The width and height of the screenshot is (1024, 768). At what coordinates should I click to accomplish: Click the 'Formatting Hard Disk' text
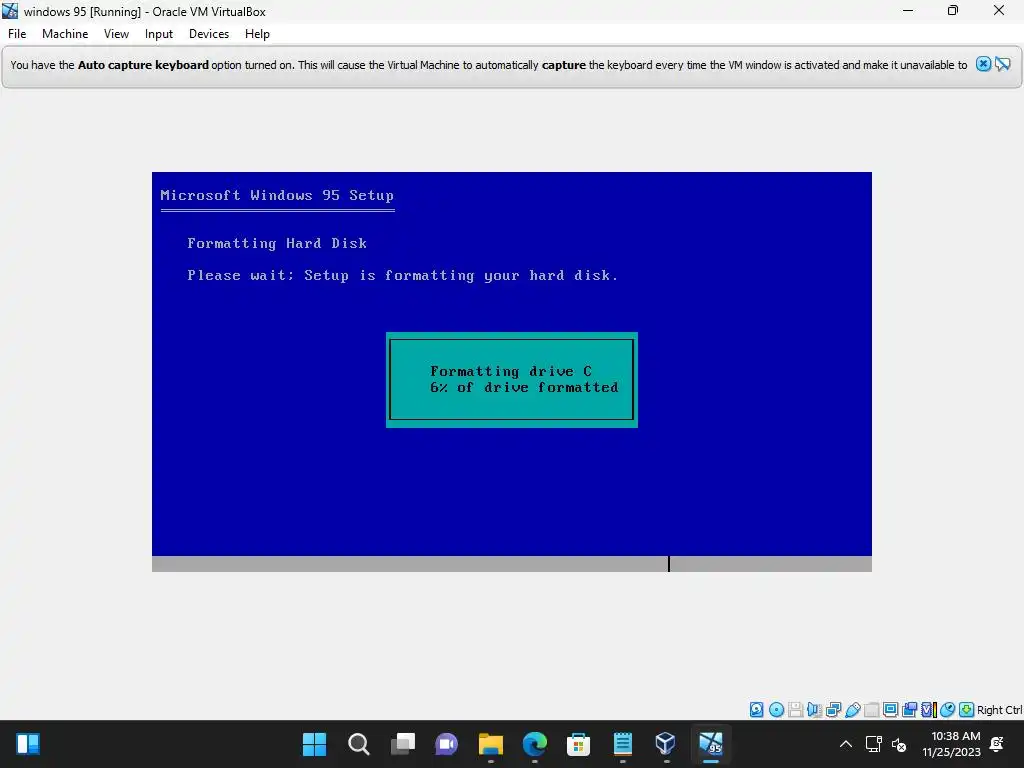click(x=277, y=244)
